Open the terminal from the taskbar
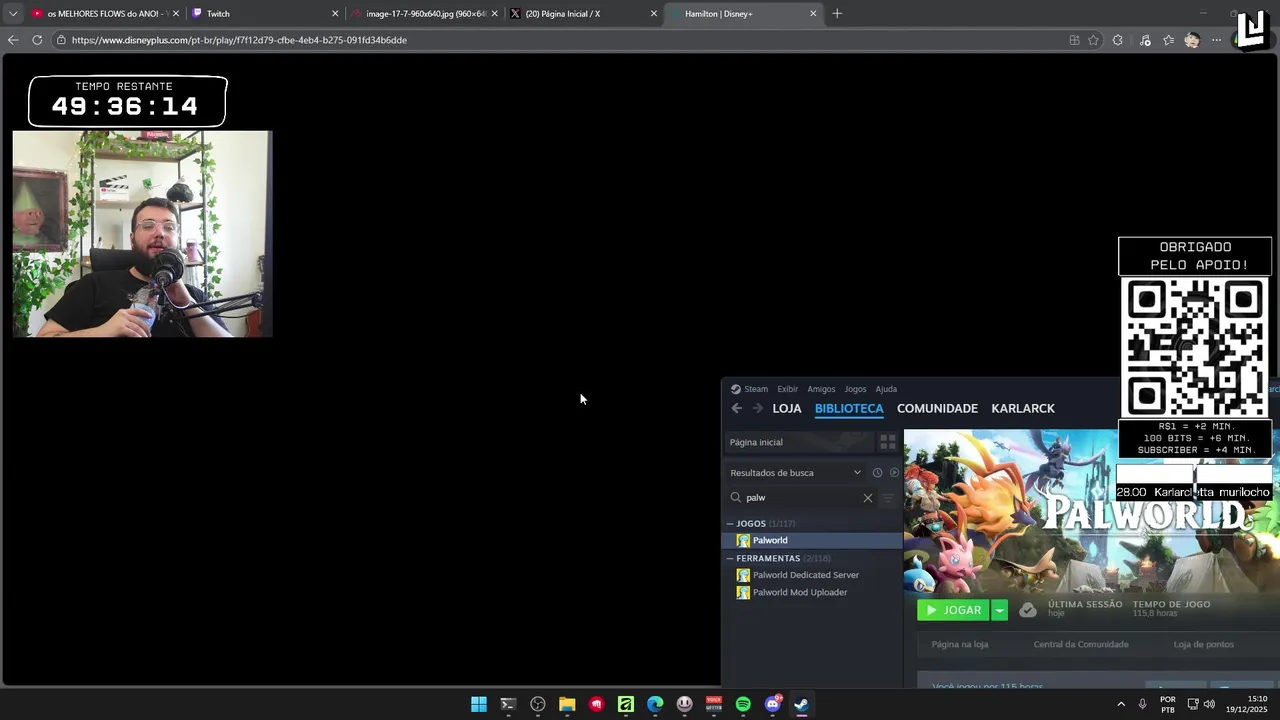The height and width of the screenshot is (720, 1280). point(508,705)
